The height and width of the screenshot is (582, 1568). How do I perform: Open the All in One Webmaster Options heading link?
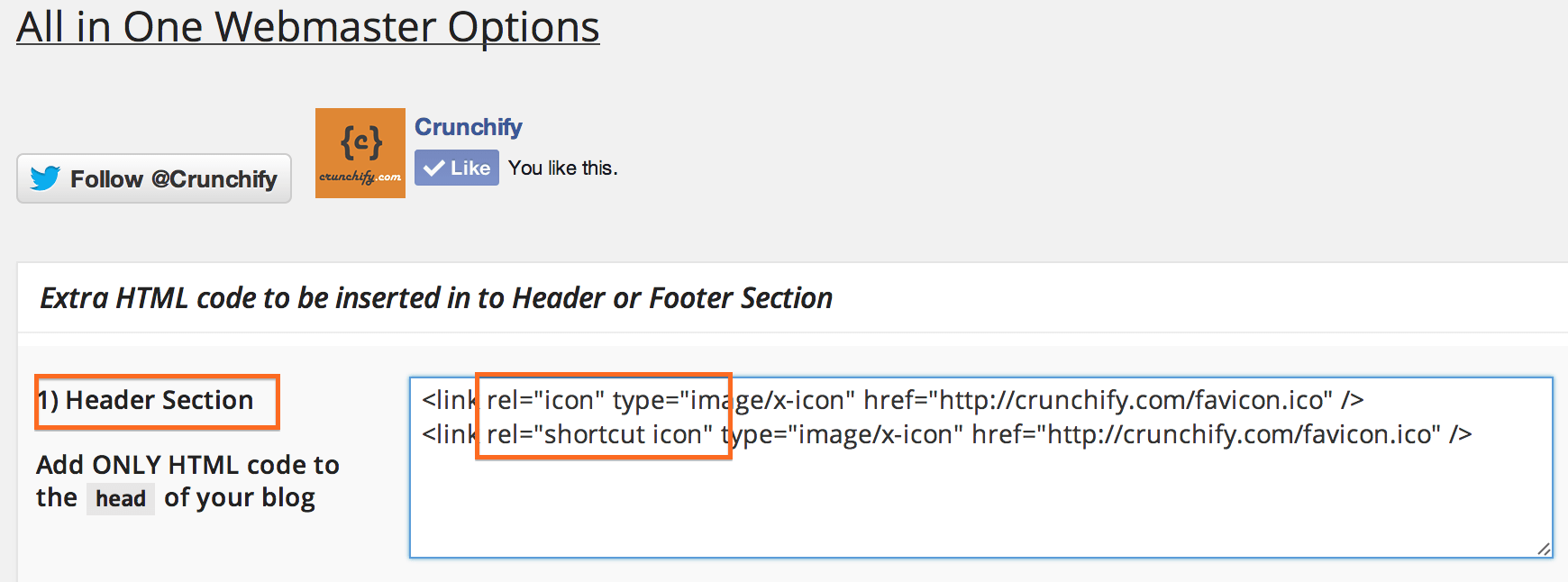[308, 27]
